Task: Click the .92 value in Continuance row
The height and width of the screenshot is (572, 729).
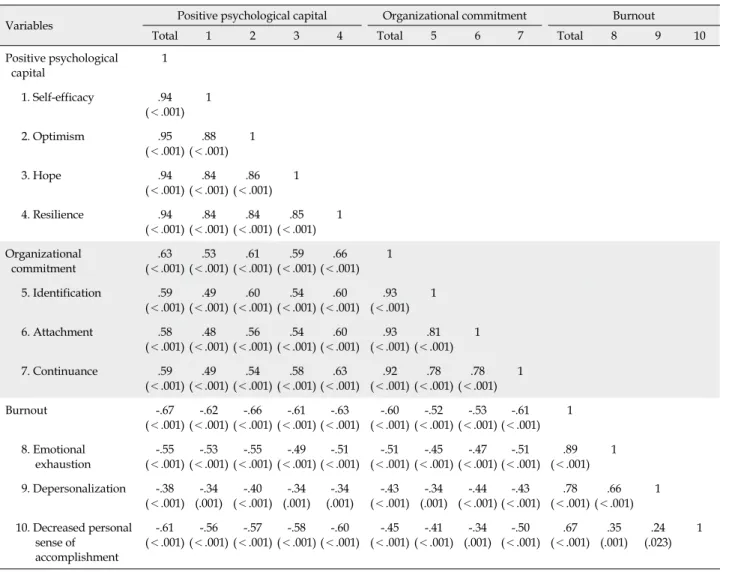Action: [x=390, y=371]
